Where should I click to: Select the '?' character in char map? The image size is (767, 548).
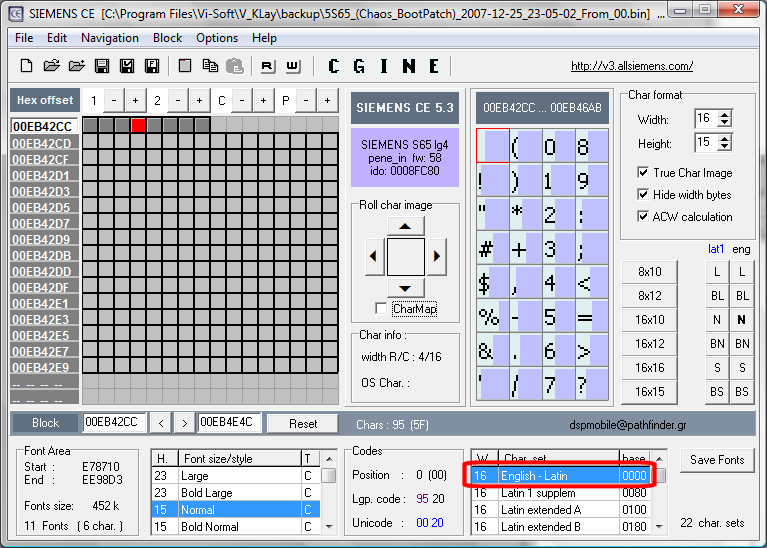coord(592,385)
